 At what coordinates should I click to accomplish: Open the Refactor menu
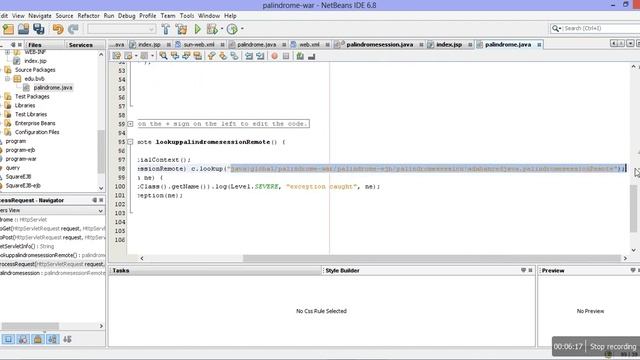pos(89,16)
